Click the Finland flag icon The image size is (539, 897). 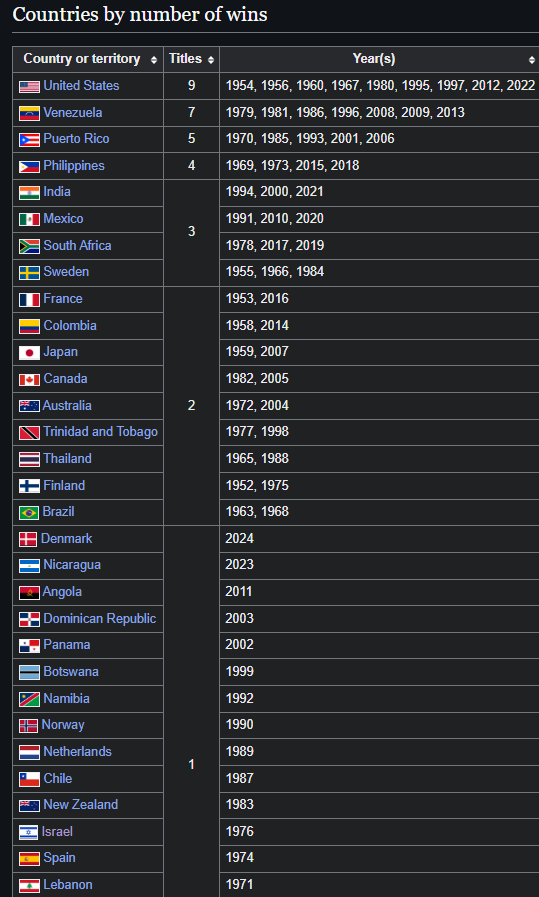[29, 486]
